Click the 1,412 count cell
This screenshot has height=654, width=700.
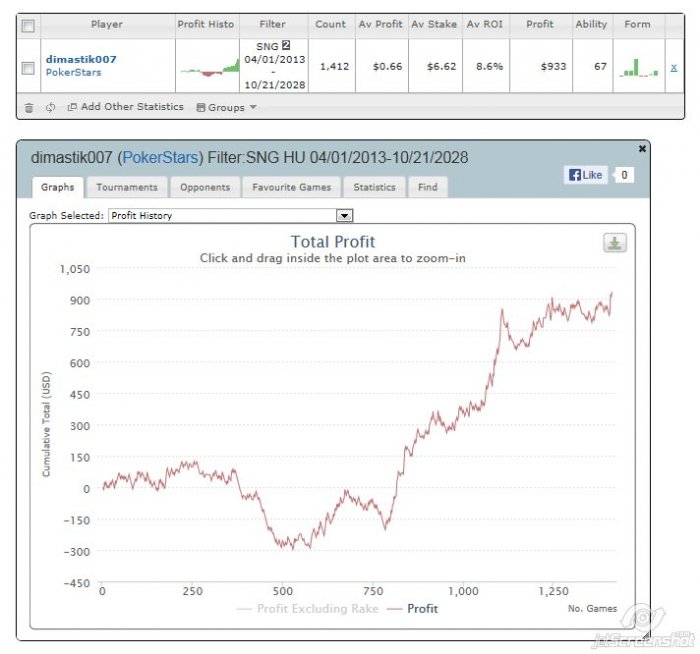334,67
